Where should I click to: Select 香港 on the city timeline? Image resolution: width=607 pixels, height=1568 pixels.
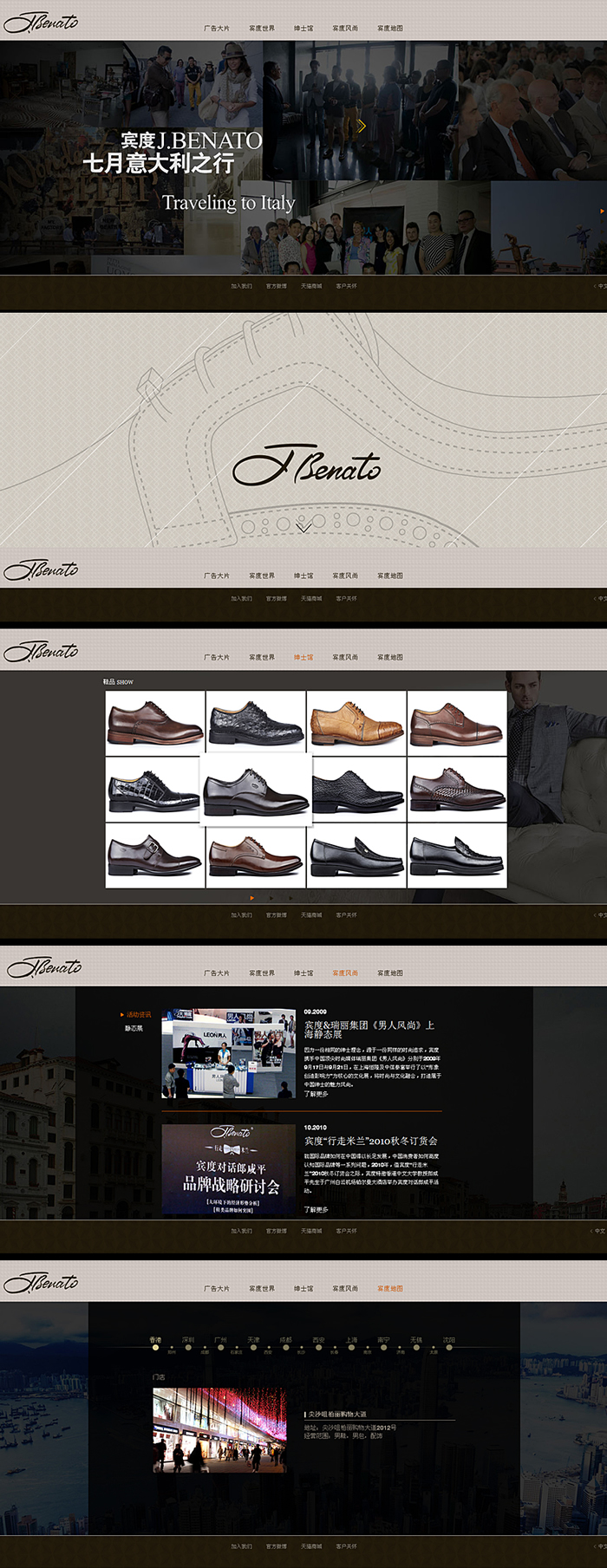point(155,1340)
